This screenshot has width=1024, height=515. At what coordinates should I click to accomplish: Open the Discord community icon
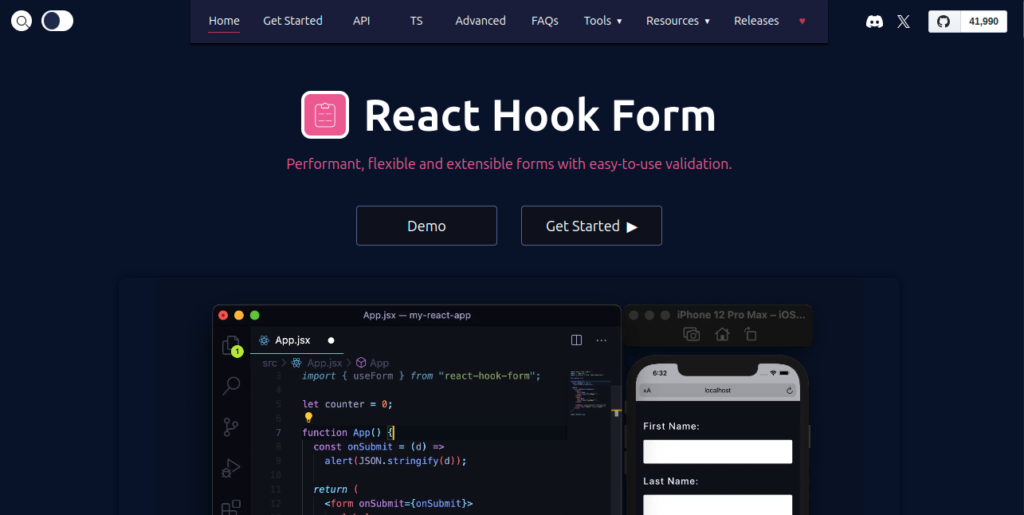point(874,22)
